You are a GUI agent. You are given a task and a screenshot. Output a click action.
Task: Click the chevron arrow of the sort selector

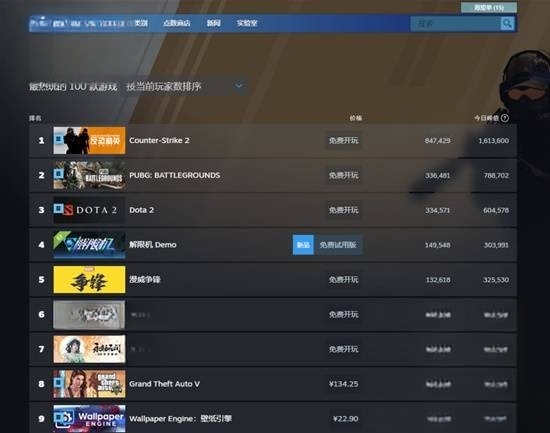239,86
